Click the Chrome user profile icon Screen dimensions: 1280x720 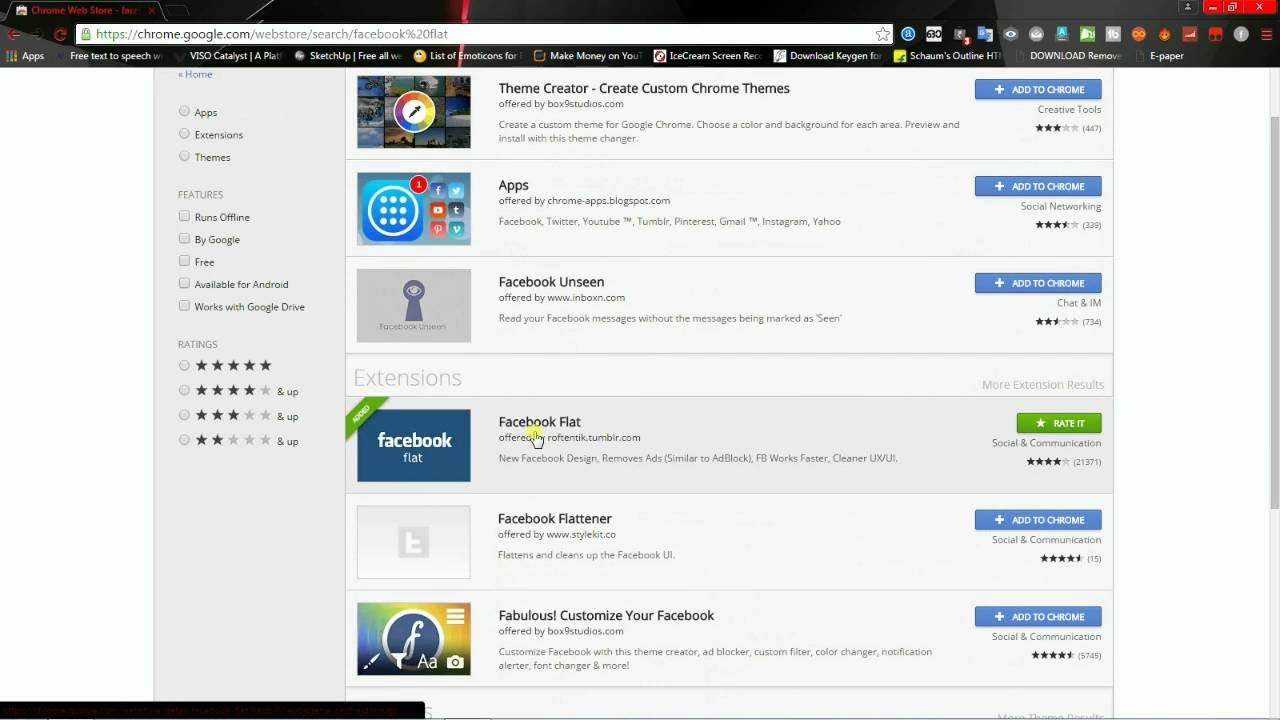pyautogui.click(x=1188, y=8)
